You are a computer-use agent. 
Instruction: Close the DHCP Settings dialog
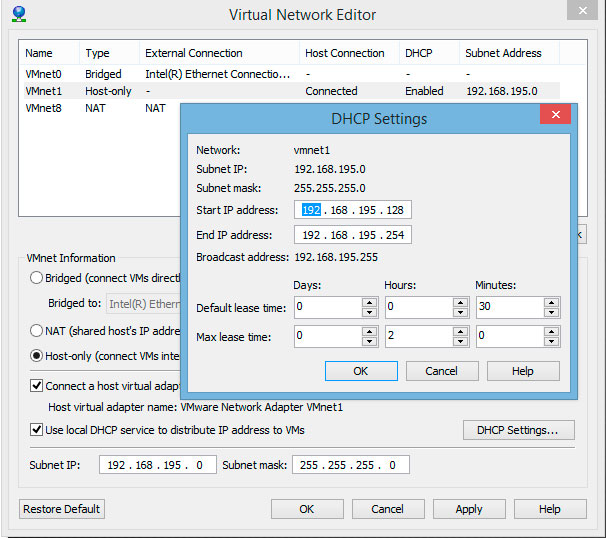[554, 117]
